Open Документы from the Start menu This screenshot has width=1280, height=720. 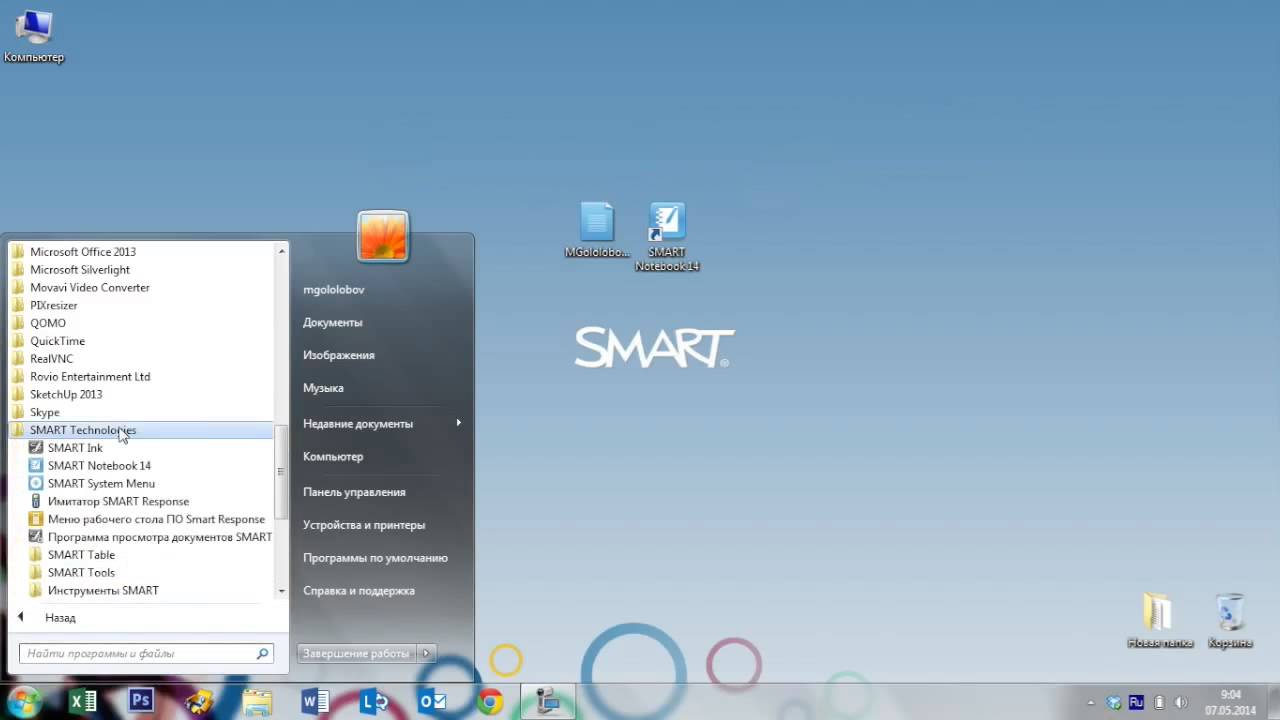333,323
